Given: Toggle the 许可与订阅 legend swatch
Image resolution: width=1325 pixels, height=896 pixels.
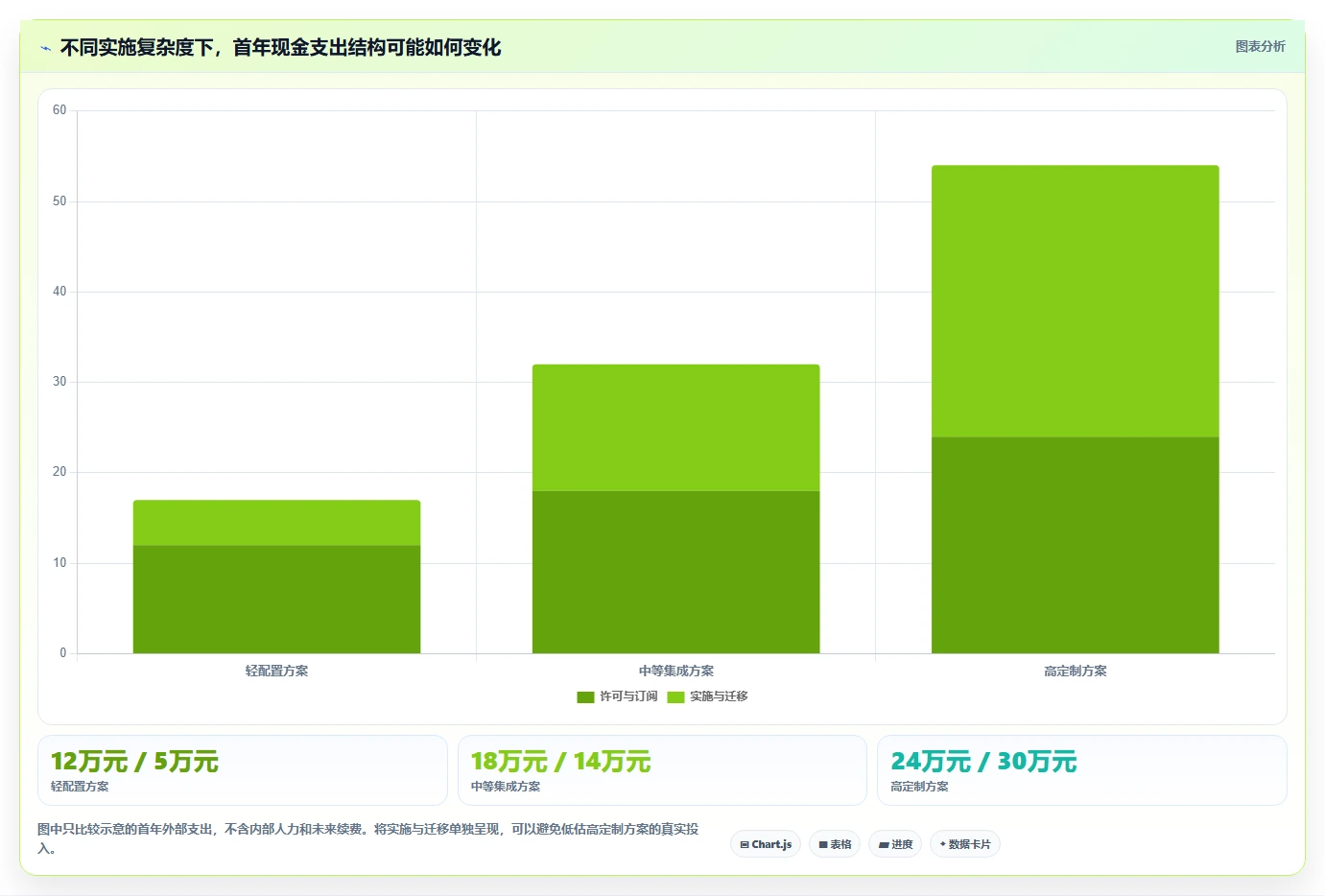Looking at the screenshot, I should click(x=585, y=697).
